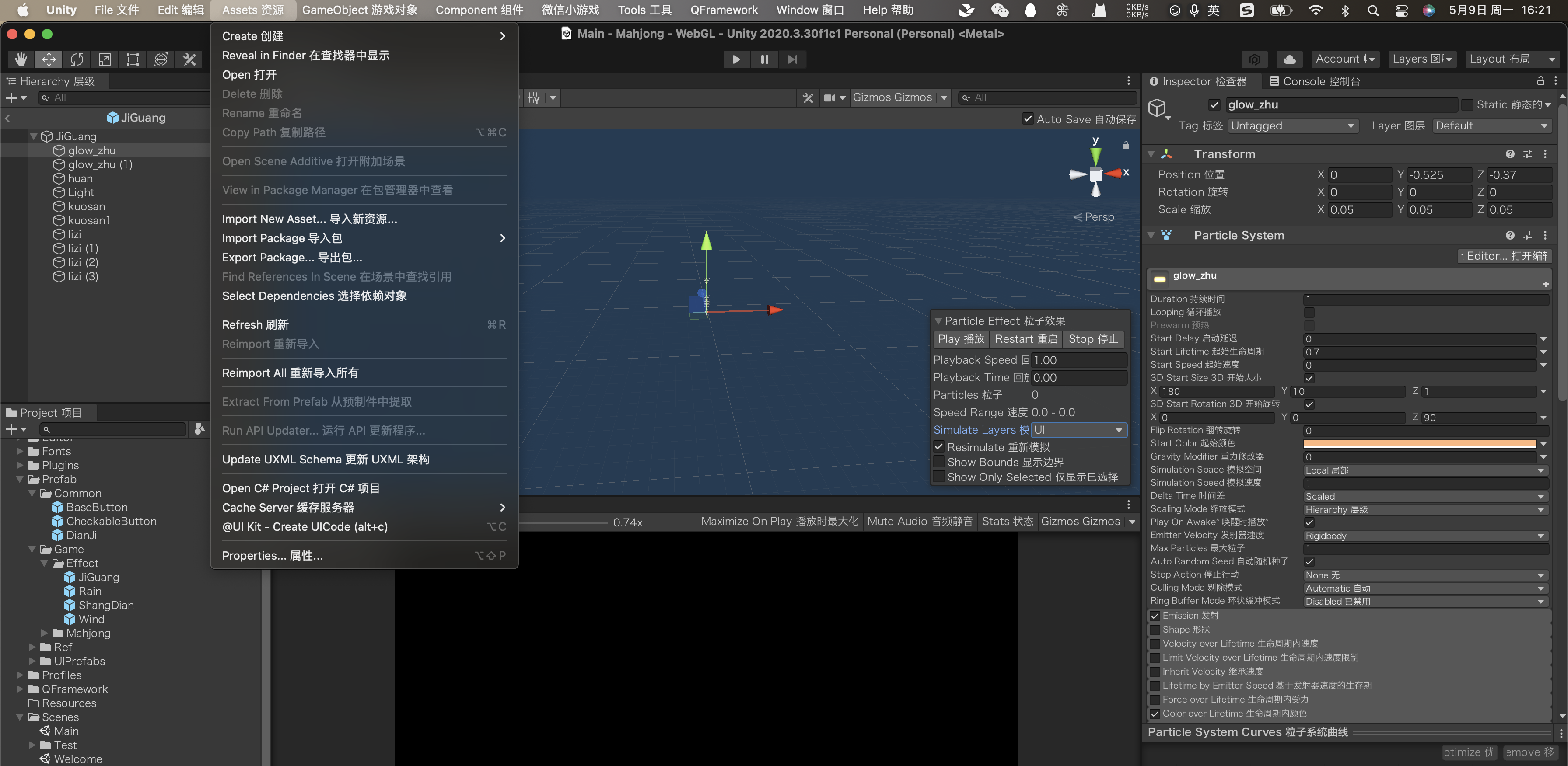This screenshot has height=766, width=1568.
Task: Choose Refresh in Assets menu
Action: [x=364, y=325]
